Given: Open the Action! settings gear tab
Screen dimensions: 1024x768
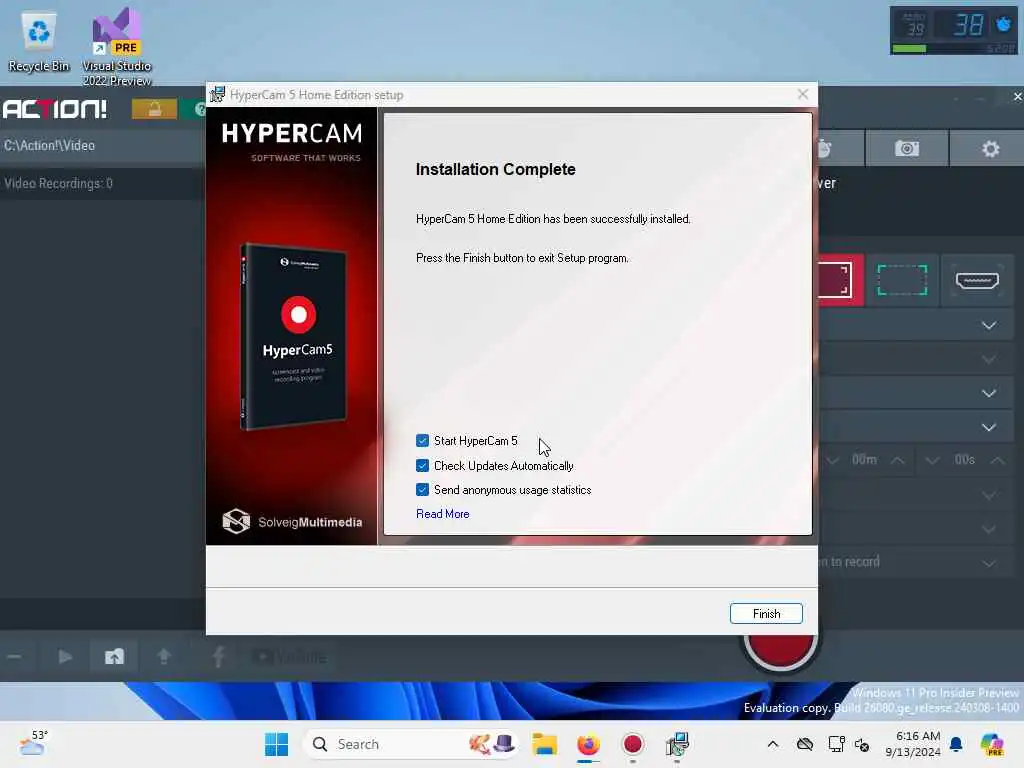Looking at the screenshot, I should [990, 148].
